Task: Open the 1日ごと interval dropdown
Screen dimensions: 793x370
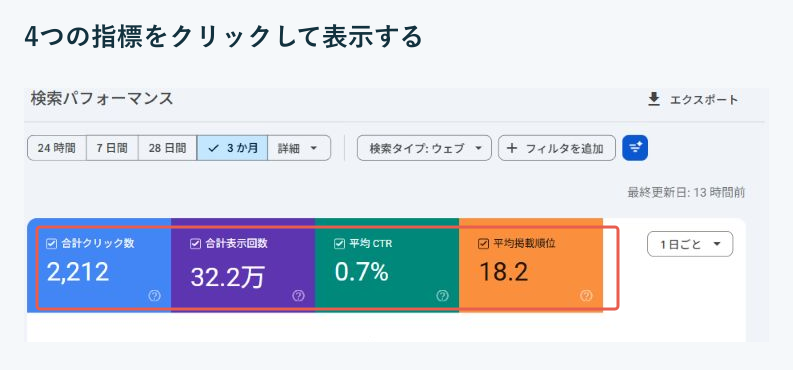Action: 690,244
